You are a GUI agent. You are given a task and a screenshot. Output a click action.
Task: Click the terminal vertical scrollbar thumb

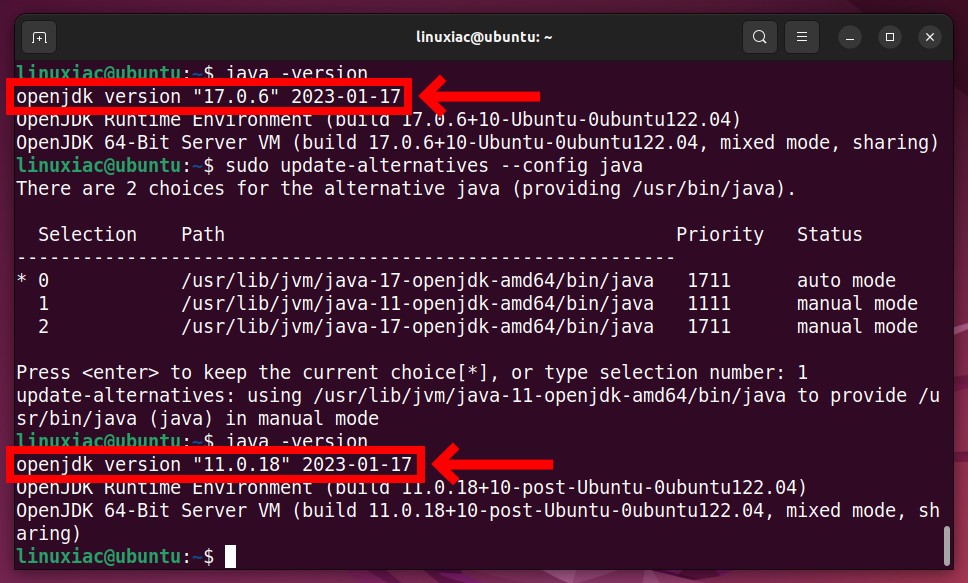[x=947, y=545]
